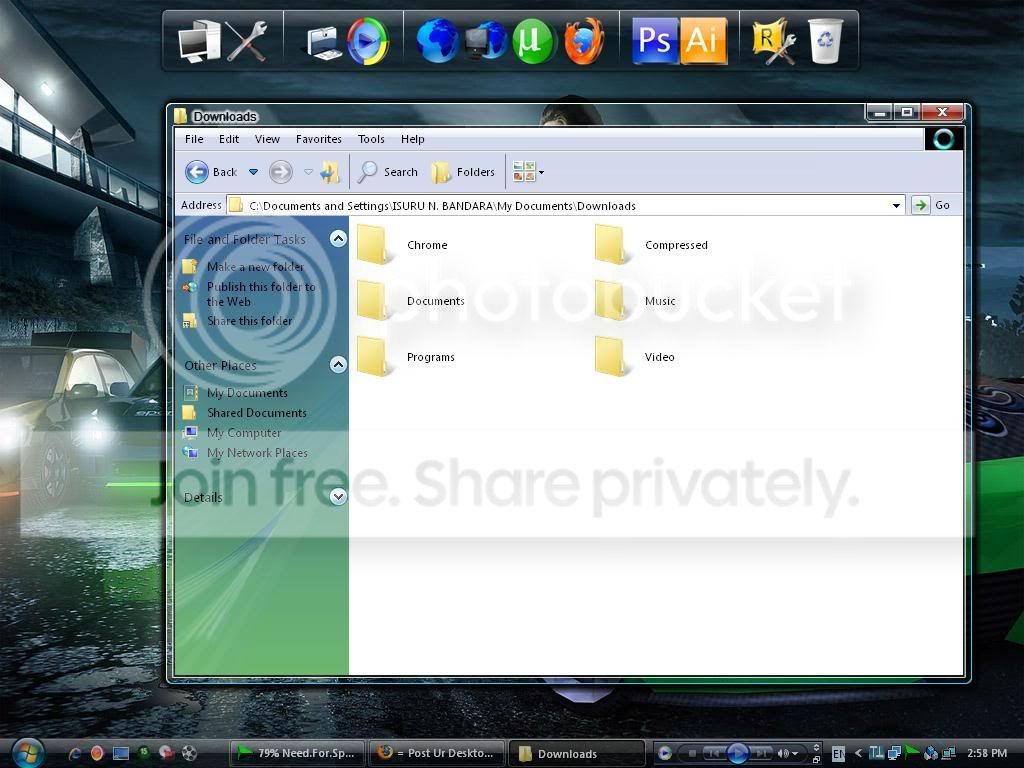Open the Windows Start orb

26,753
